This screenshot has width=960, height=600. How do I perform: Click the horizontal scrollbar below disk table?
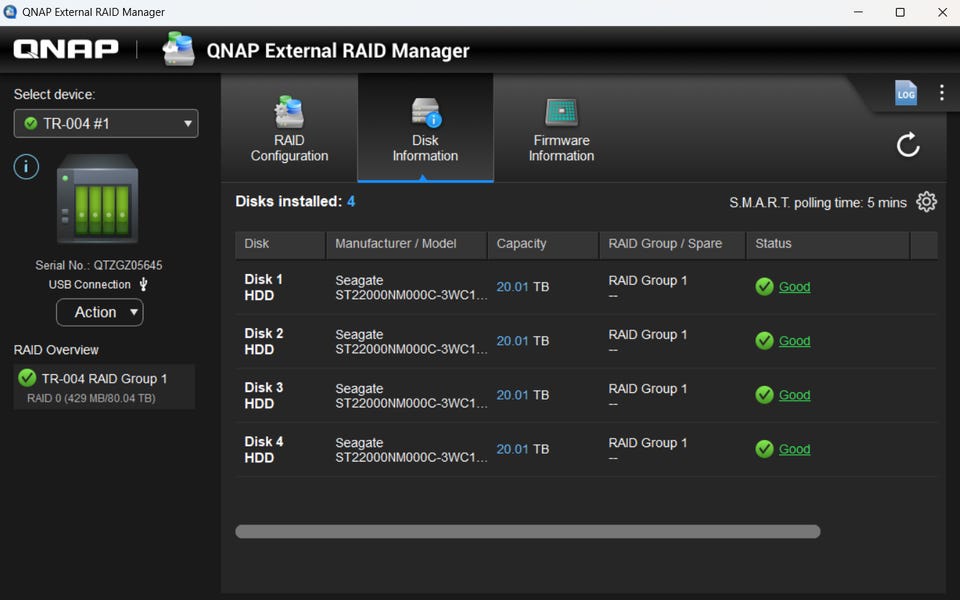point(528,531)
